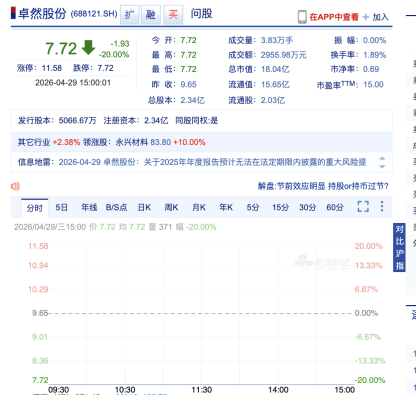Click the 融 margin trading badge
This screenshot has width=416, height=395.
point(151,14)
